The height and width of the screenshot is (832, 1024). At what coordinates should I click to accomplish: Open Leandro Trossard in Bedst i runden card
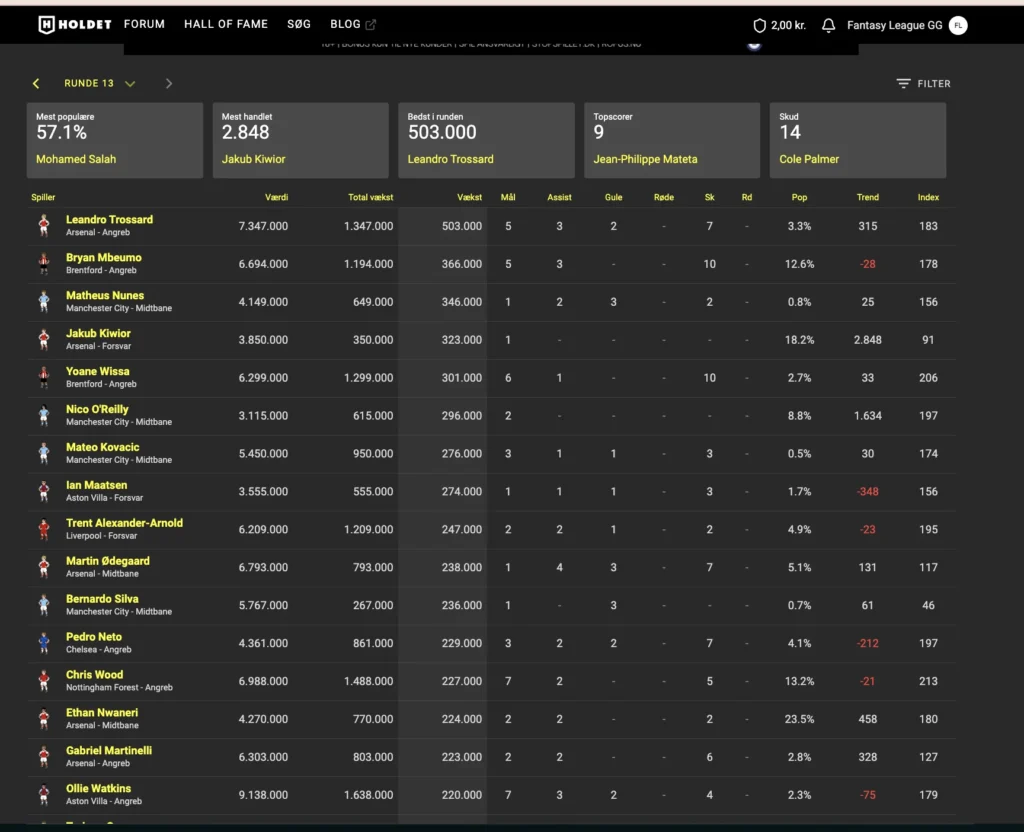click(451, 159)
